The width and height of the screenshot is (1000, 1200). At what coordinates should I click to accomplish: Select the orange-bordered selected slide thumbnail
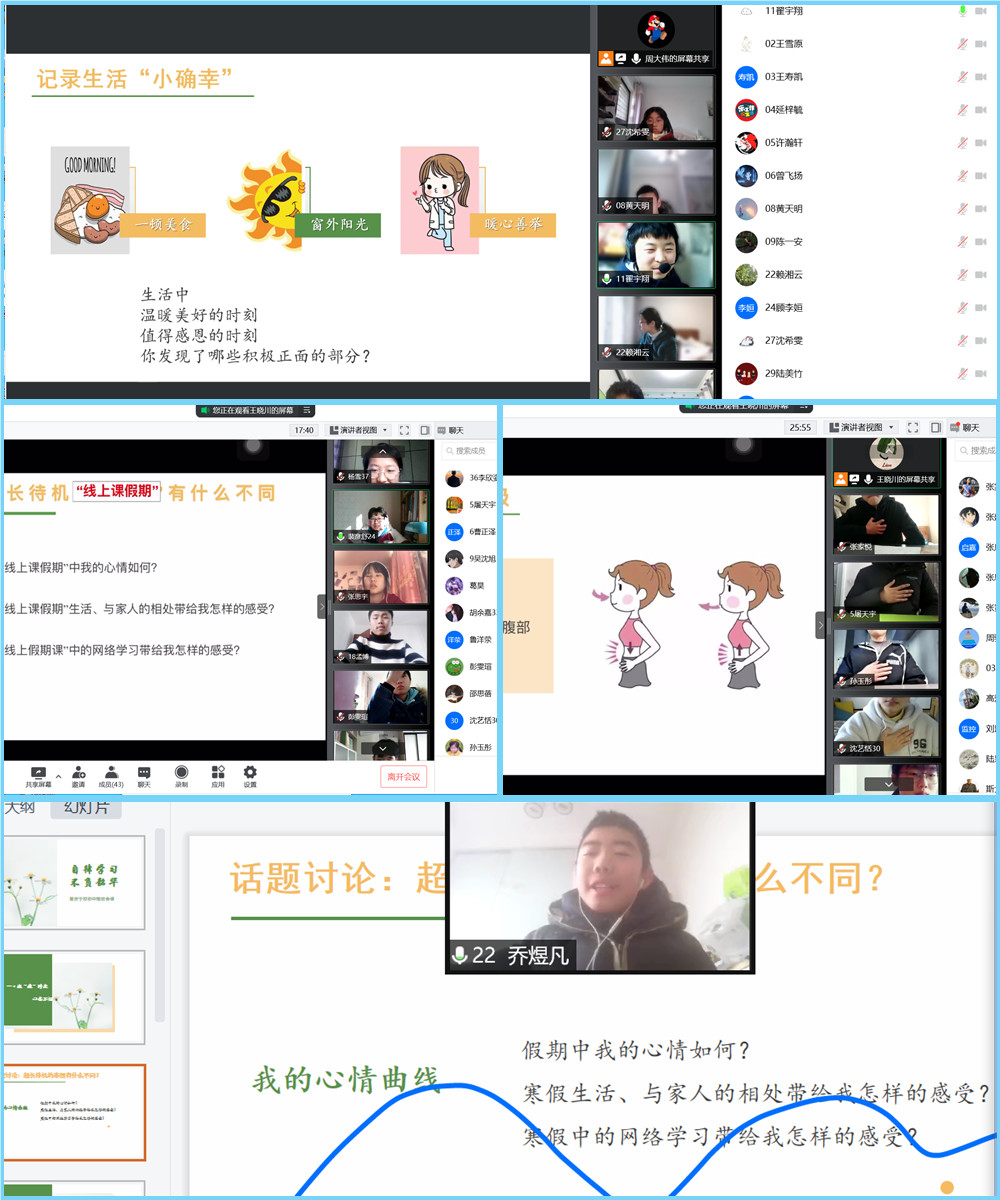point(74,1112)
